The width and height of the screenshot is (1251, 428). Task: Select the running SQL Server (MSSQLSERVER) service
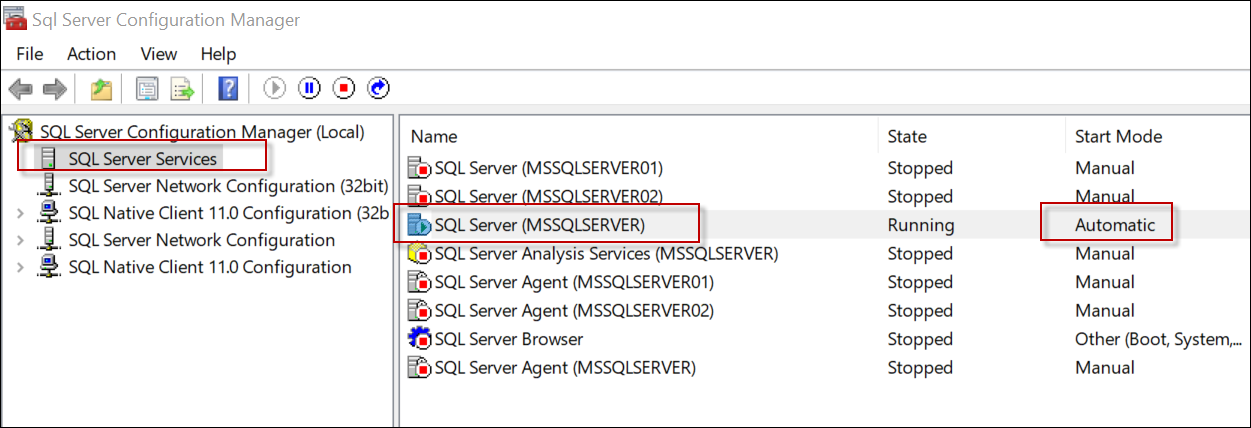click(x=539, y=225)
